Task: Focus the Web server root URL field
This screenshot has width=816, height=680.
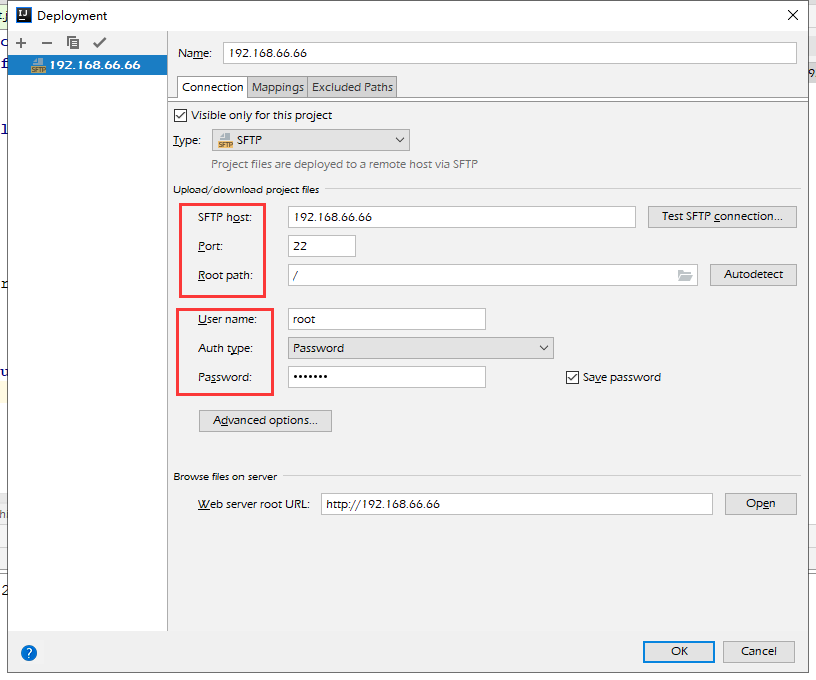Action: point(516,504)
